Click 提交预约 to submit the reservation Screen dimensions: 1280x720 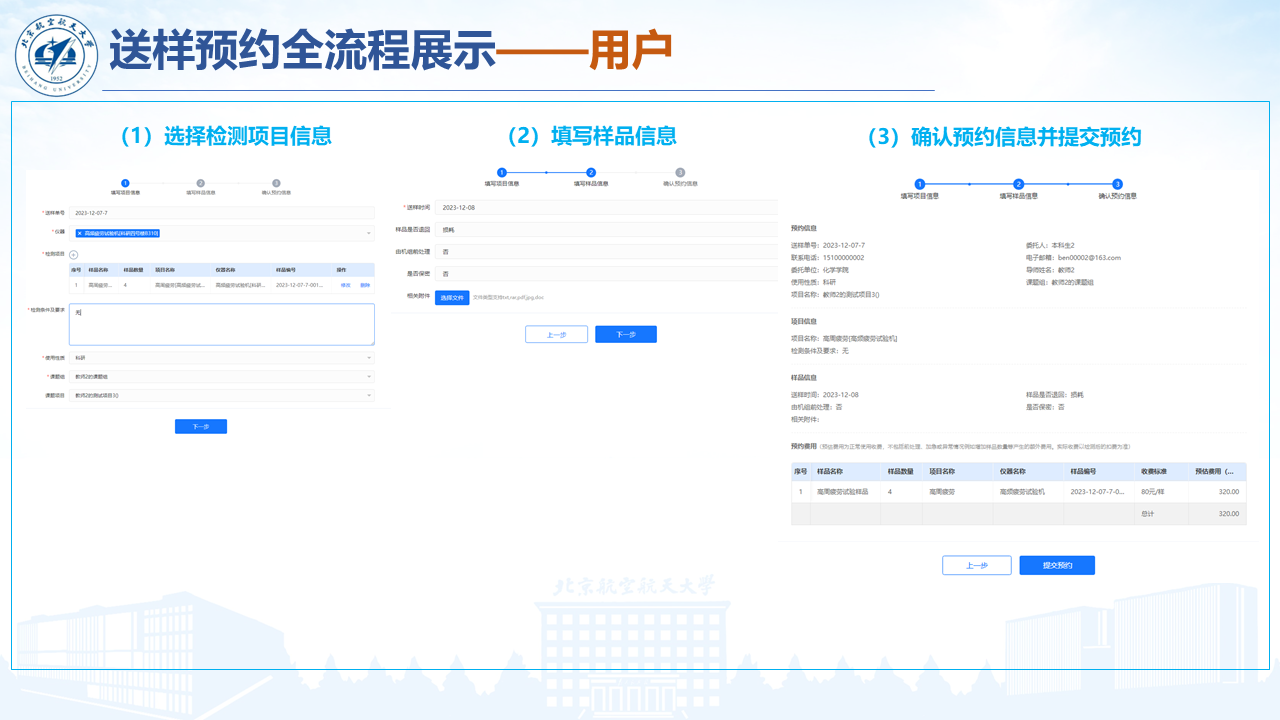1057,565
